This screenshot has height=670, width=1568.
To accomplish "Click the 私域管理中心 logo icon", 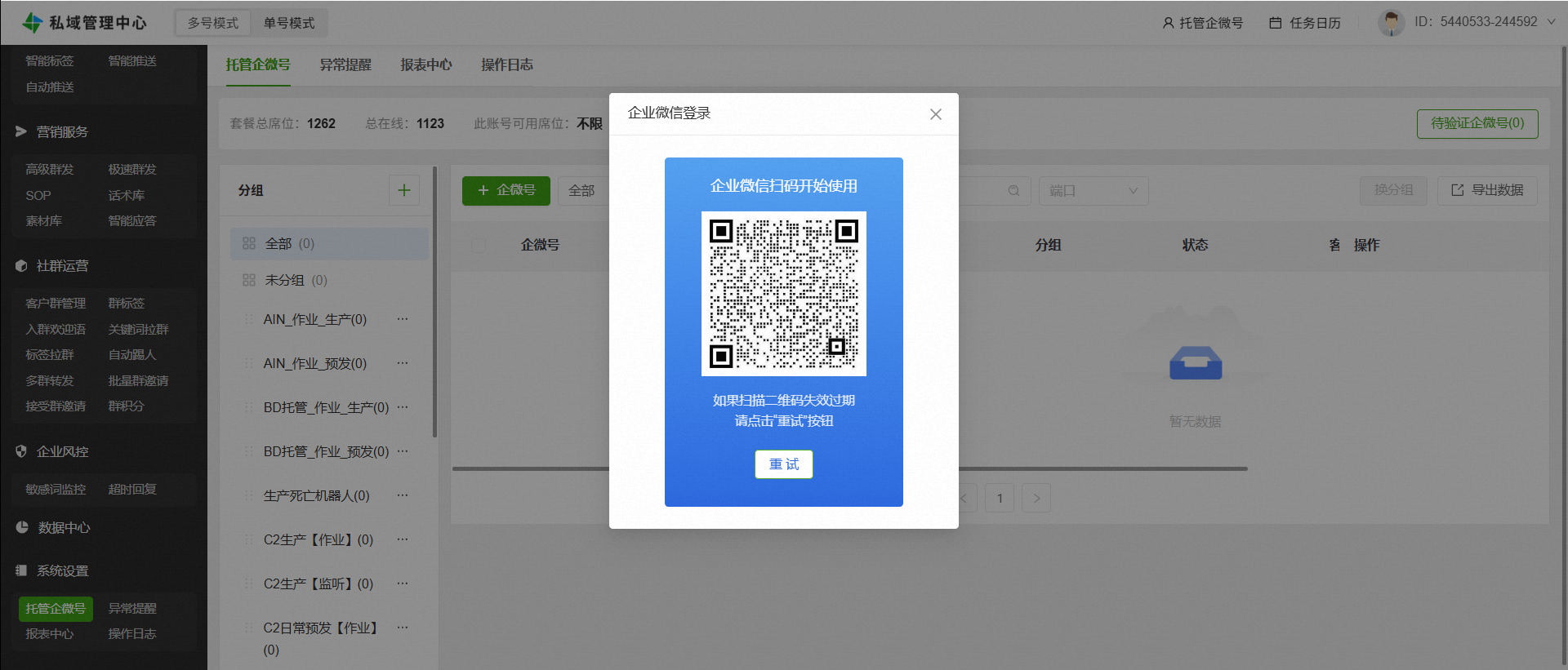I will point(32,23).
